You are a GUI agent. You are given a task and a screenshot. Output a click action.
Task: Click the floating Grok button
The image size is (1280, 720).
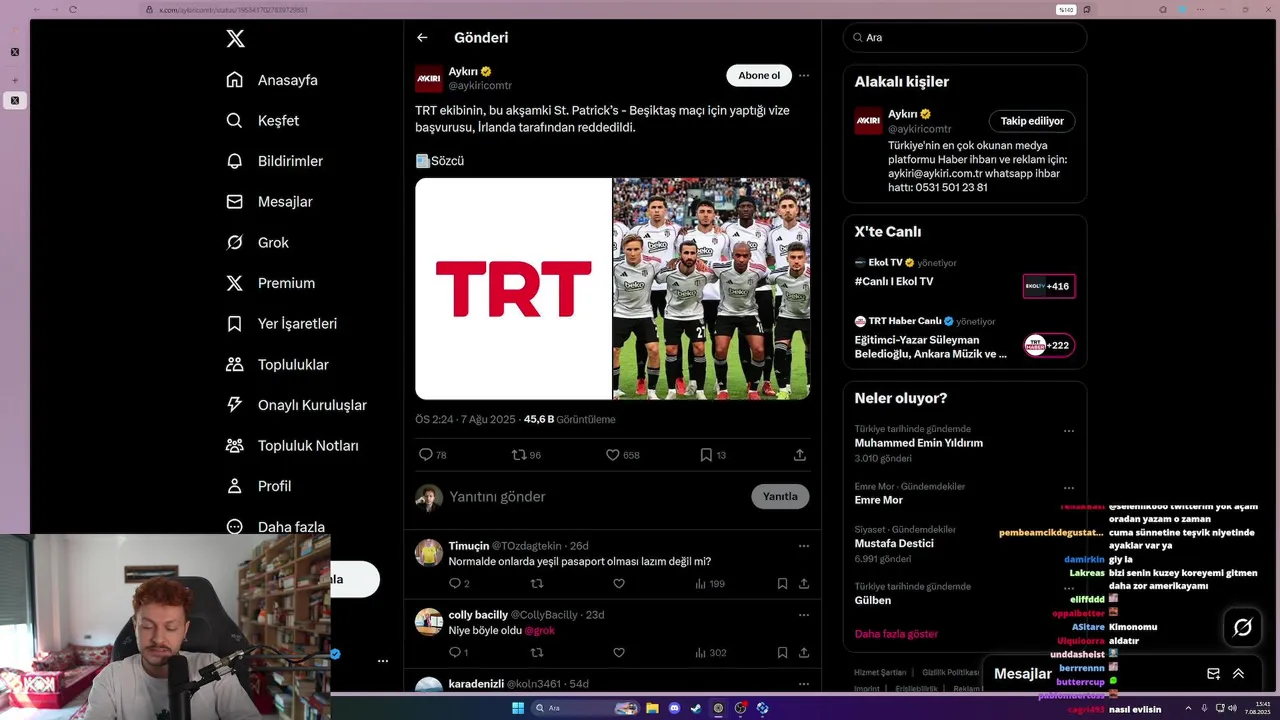[1242, 627]
